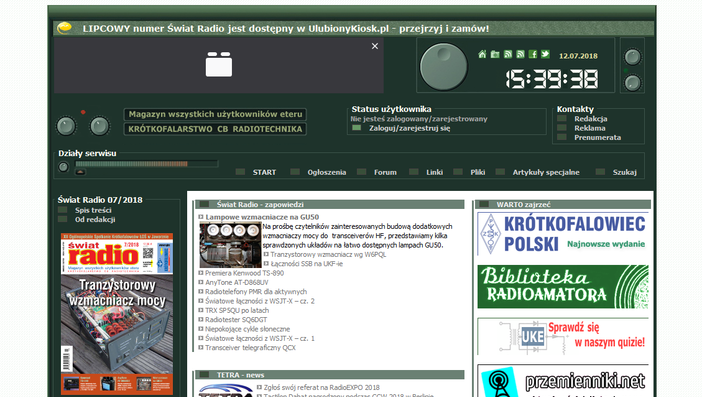The width and height of the screenshot is (702, 397).
Task: Open the UKE quiz banner
Action: 563,336
